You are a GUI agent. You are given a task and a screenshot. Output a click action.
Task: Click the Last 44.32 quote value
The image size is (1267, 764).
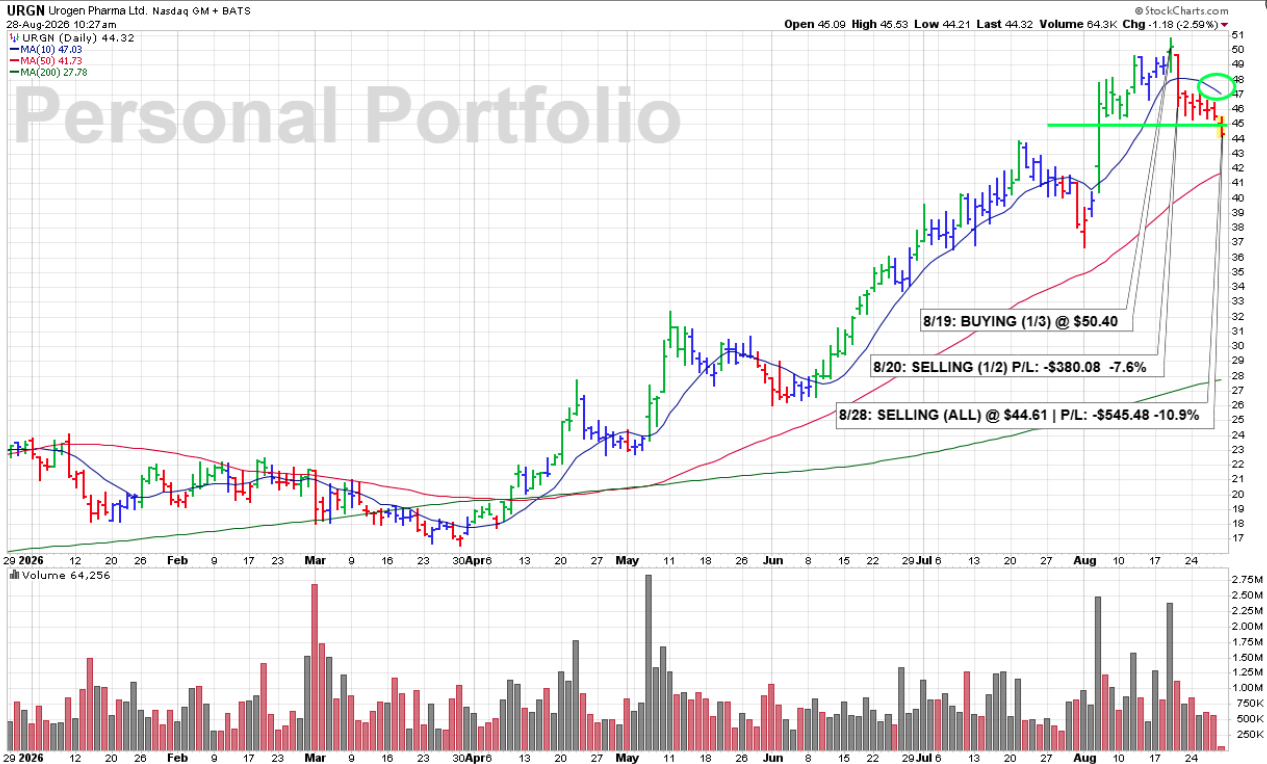click(x=1004, y=24)
